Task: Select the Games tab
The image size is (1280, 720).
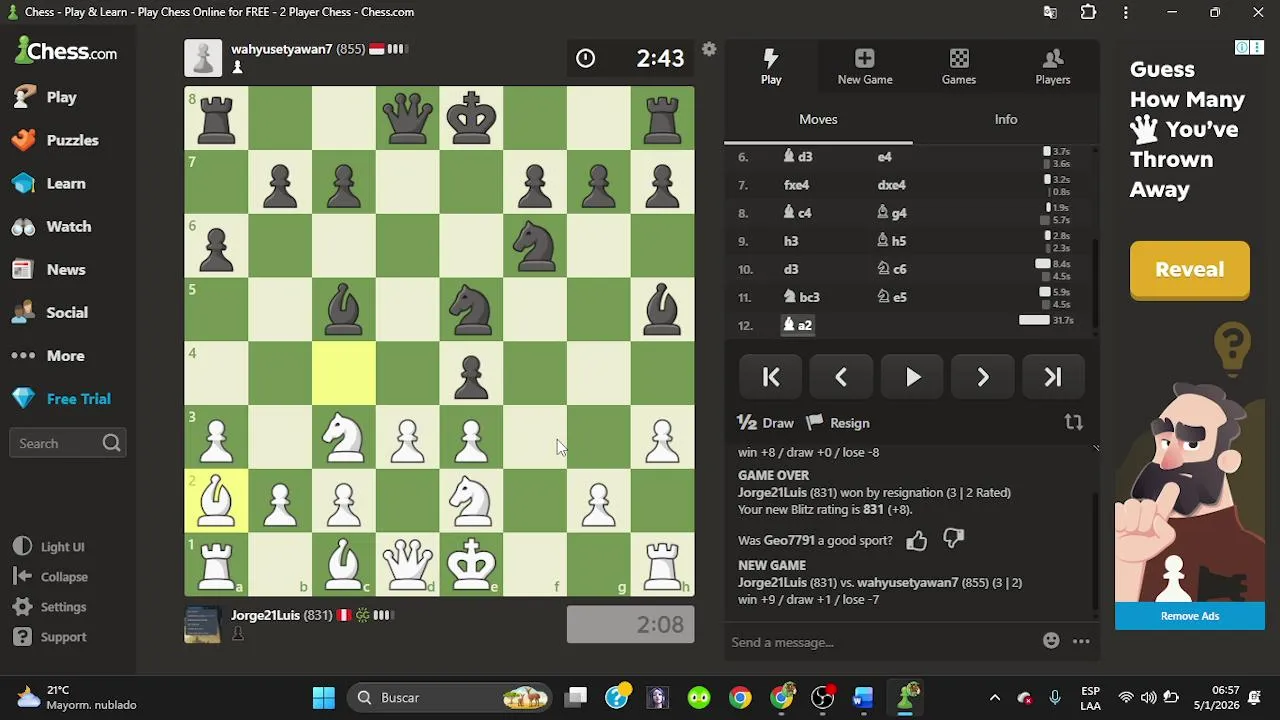Action: coord(959,67)
